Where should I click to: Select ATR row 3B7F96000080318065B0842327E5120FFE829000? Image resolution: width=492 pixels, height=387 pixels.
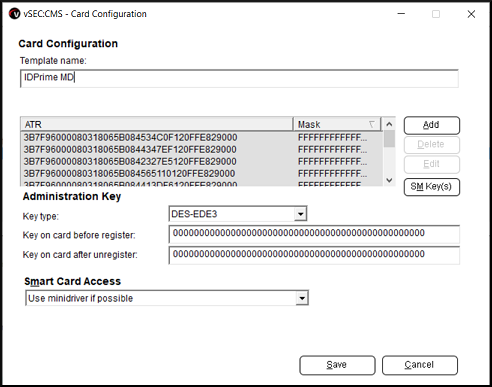[x=130, y=161]
